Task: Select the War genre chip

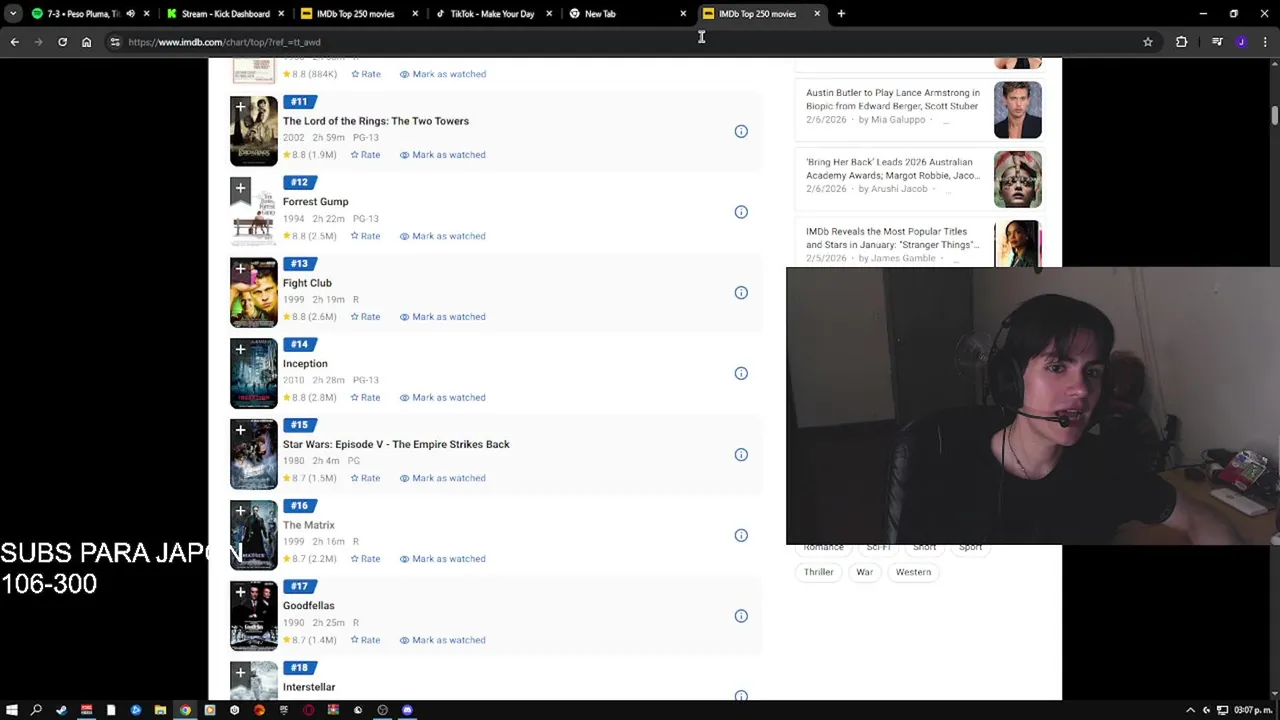Action: click(x=864, y=572)
